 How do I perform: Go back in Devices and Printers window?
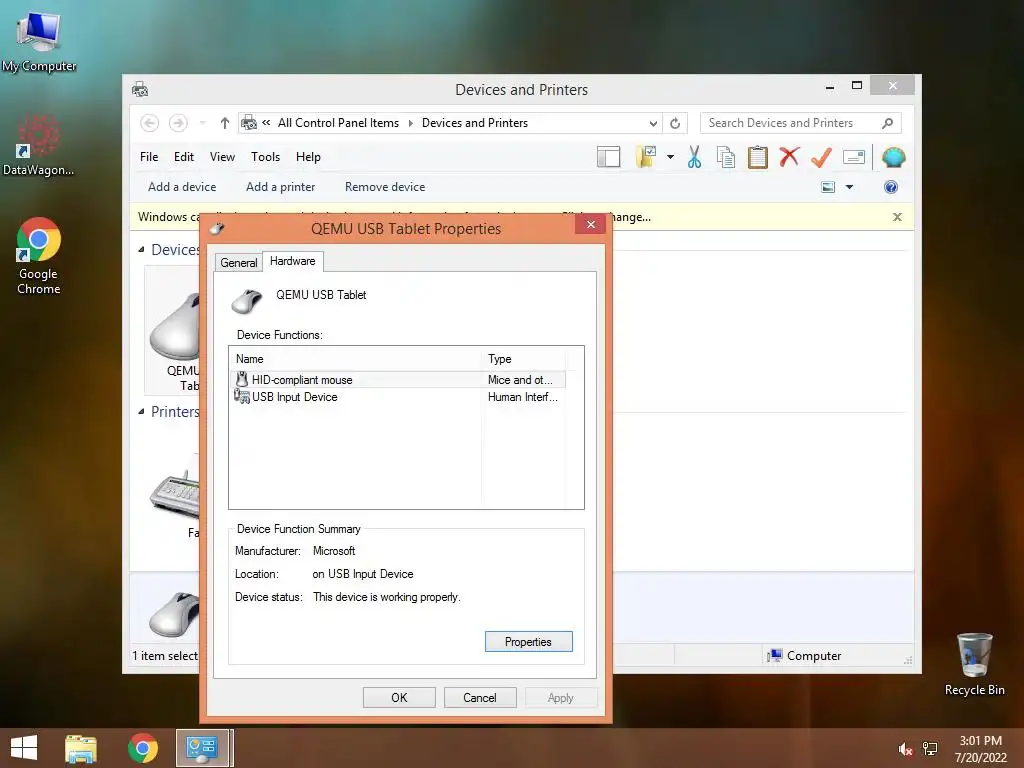click(150, 123)
